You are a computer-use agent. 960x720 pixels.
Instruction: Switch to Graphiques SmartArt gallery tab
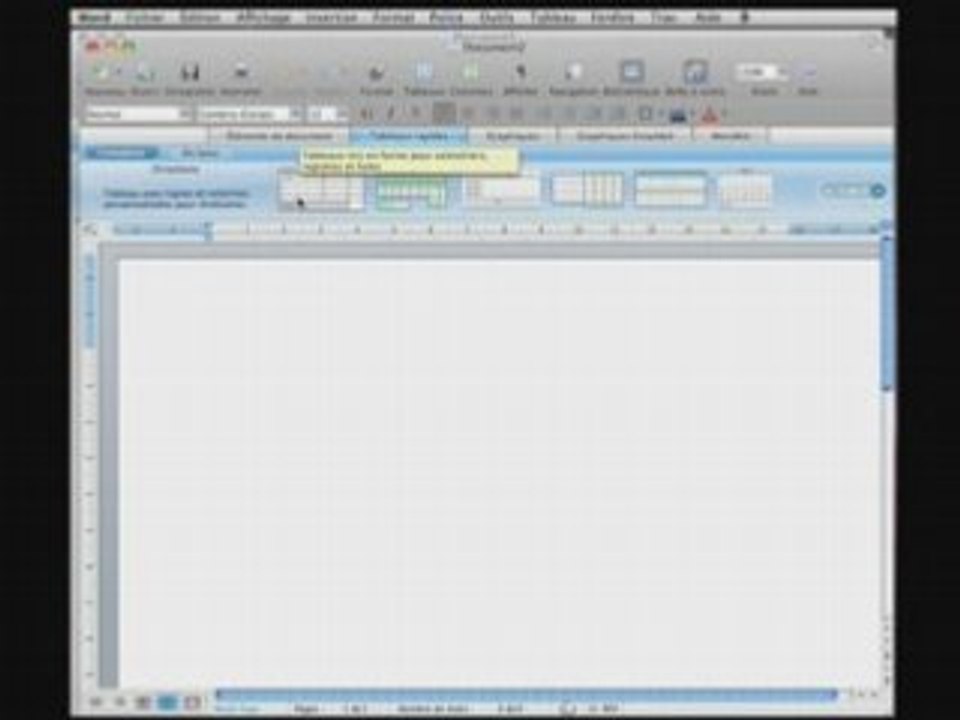[625, 135]
